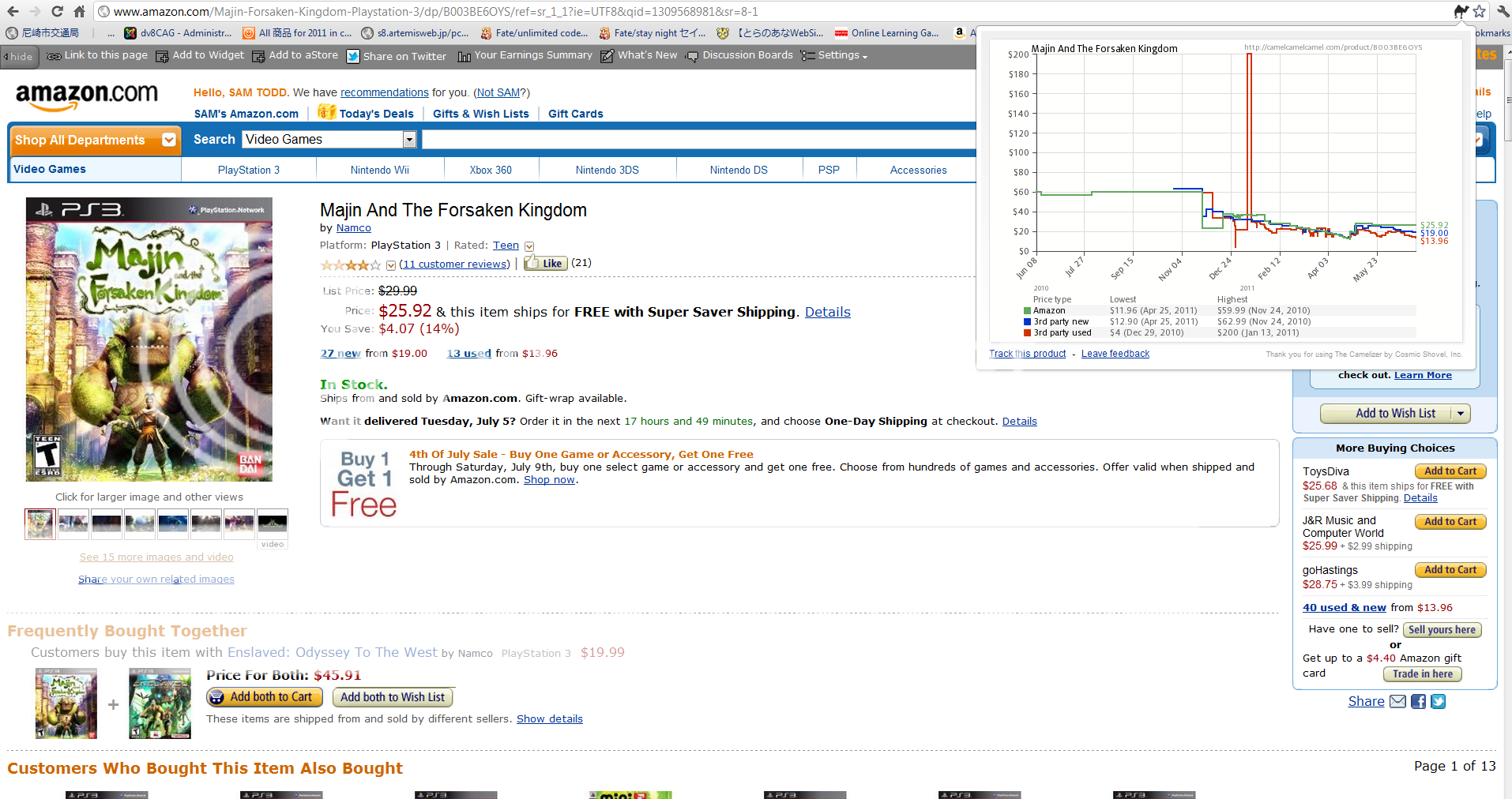Screen dimensions: 1512x799
Task: Expand the Settings dropdown in associates bar
Action: tap(834, 55)
